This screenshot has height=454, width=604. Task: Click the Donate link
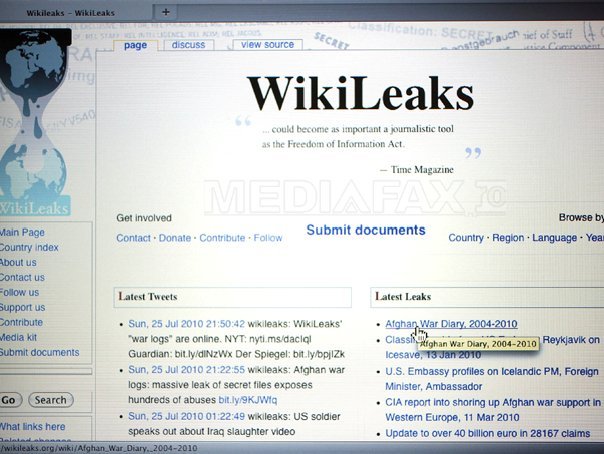(175, 238)
